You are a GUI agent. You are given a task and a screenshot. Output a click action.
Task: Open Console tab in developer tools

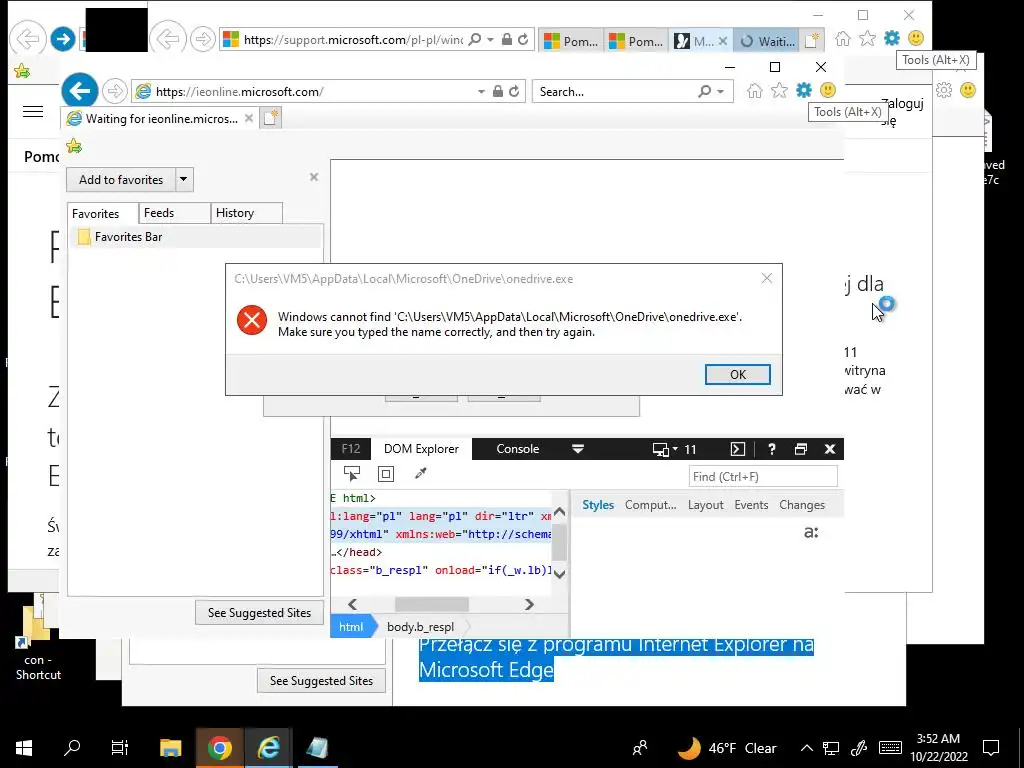coord(517,449)
